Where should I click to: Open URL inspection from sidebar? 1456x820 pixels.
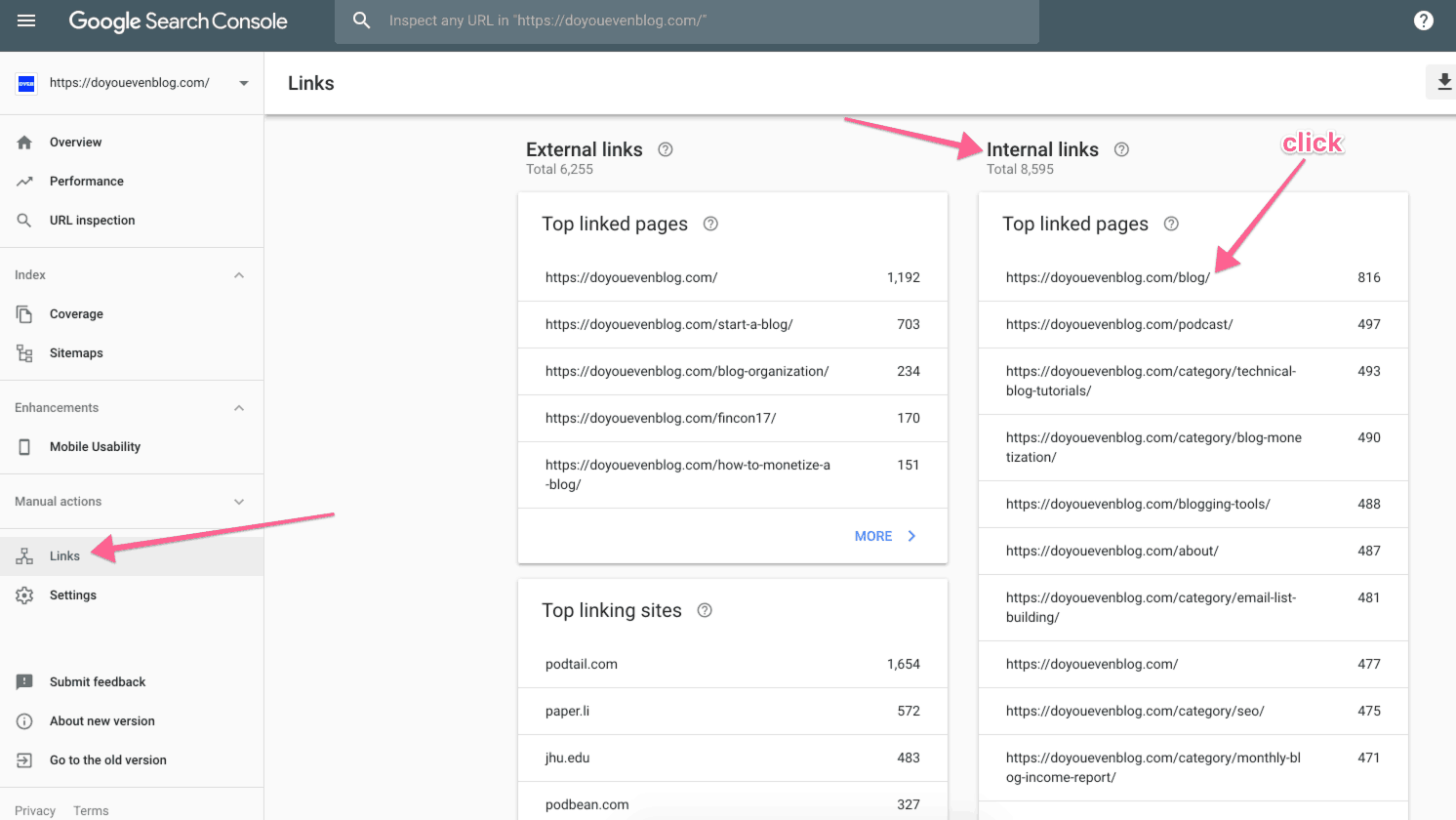[x=132, y=221]
